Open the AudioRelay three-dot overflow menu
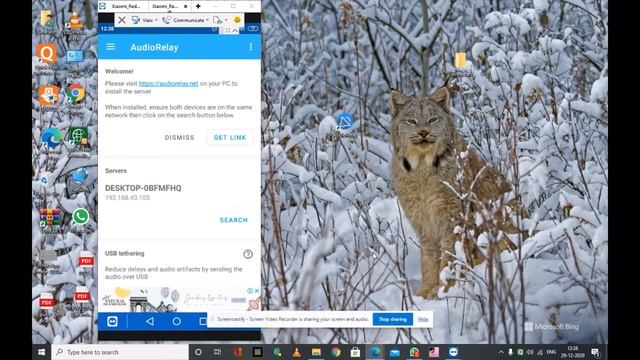 tap(251, 47)
